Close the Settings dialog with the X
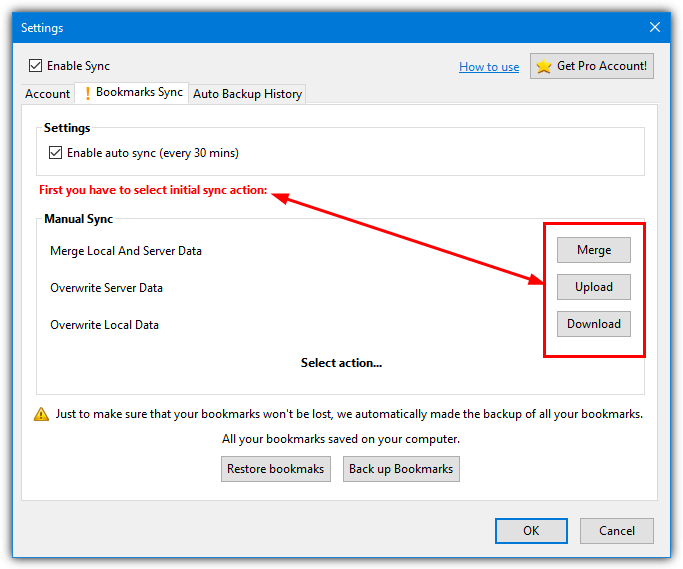Image resolution: width=683 pixels, height=569 pixels. [x=655, y=28]
